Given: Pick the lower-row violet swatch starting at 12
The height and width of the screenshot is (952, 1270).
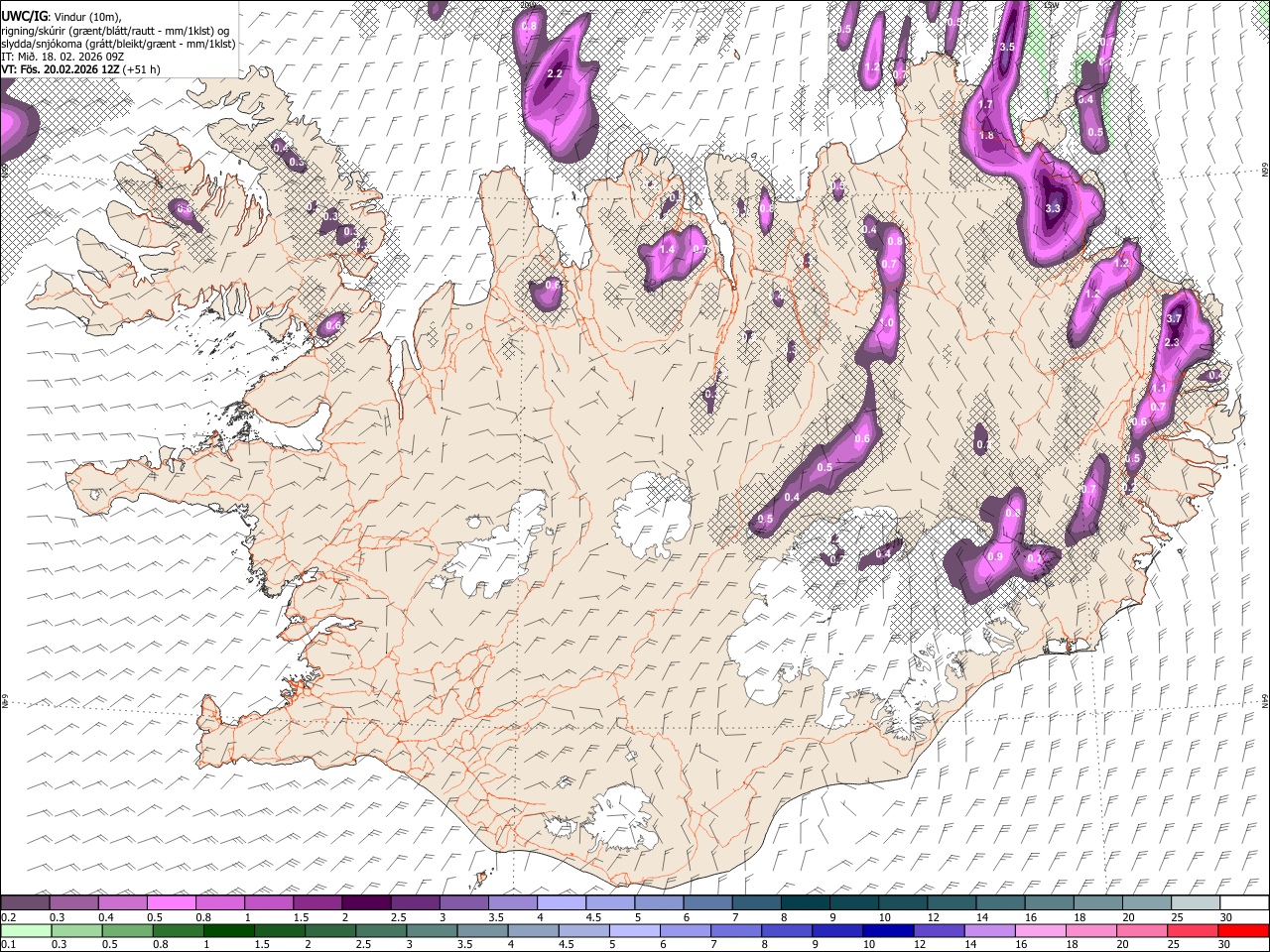Looking at the screenshot, I should tap(938, 930).
